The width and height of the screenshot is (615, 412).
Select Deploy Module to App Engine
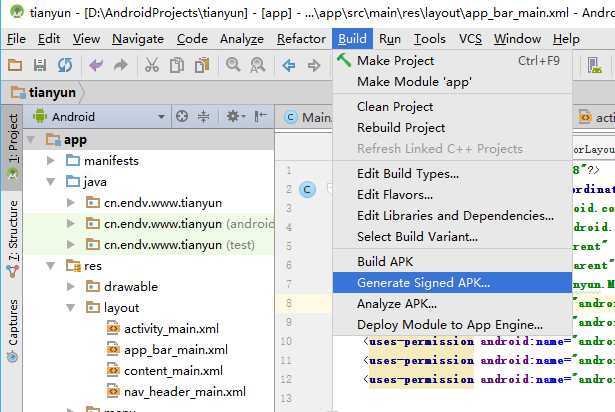pyautogui.click(x=452, y=325)
